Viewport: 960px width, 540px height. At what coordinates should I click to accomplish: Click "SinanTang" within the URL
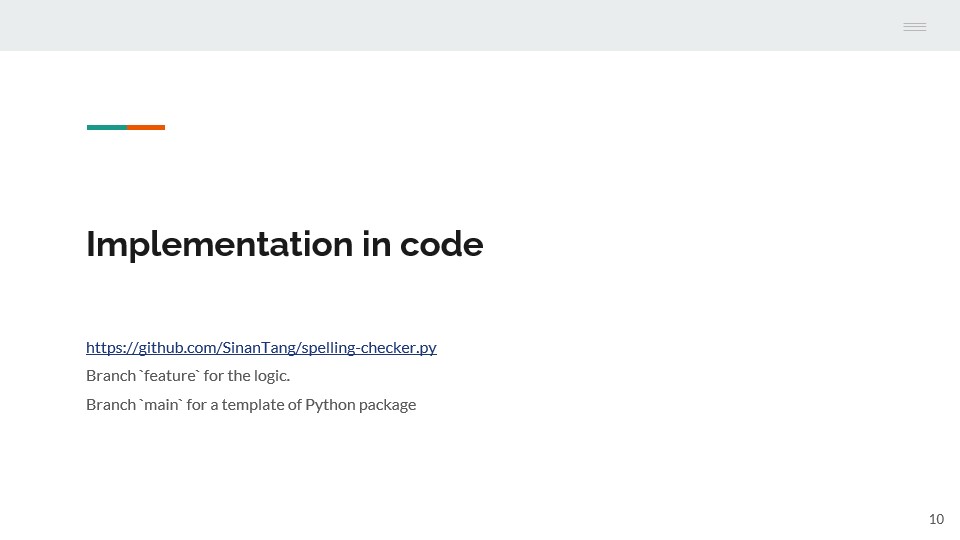pyautogui.click(x=259, y=347)
